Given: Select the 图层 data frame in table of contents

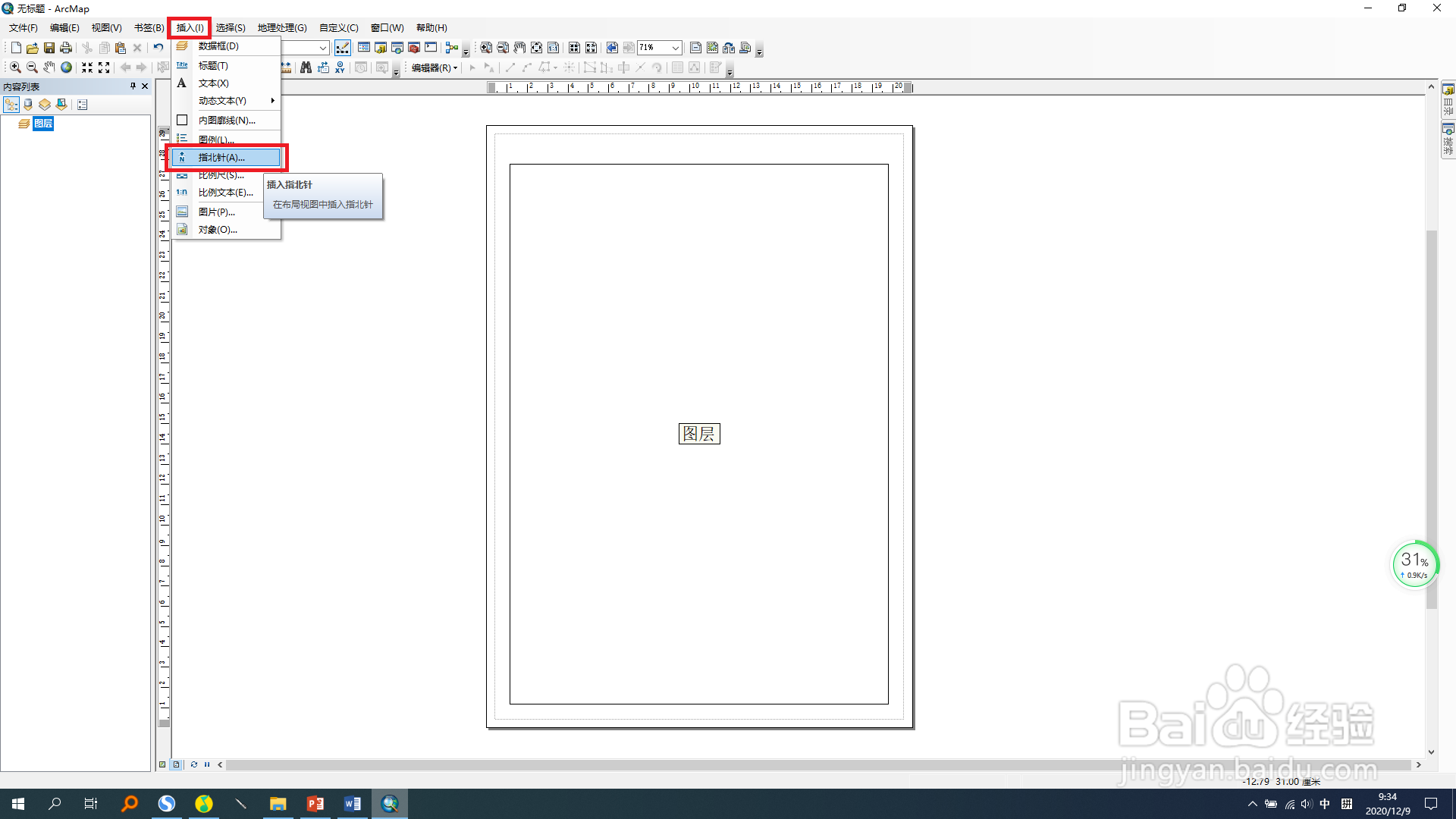Looking at the screenshot, I should (43, 124).
